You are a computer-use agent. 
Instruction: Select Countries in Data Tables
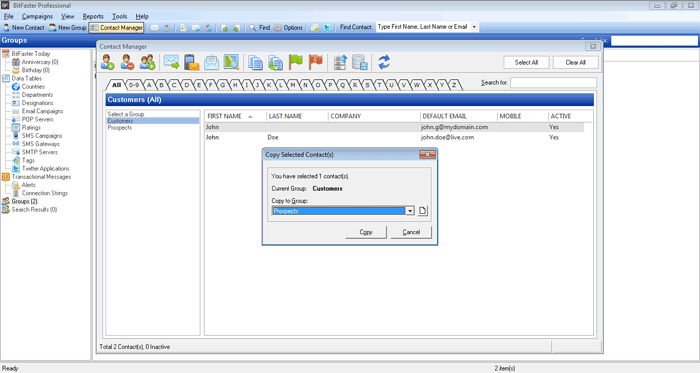tap(33, 87)
